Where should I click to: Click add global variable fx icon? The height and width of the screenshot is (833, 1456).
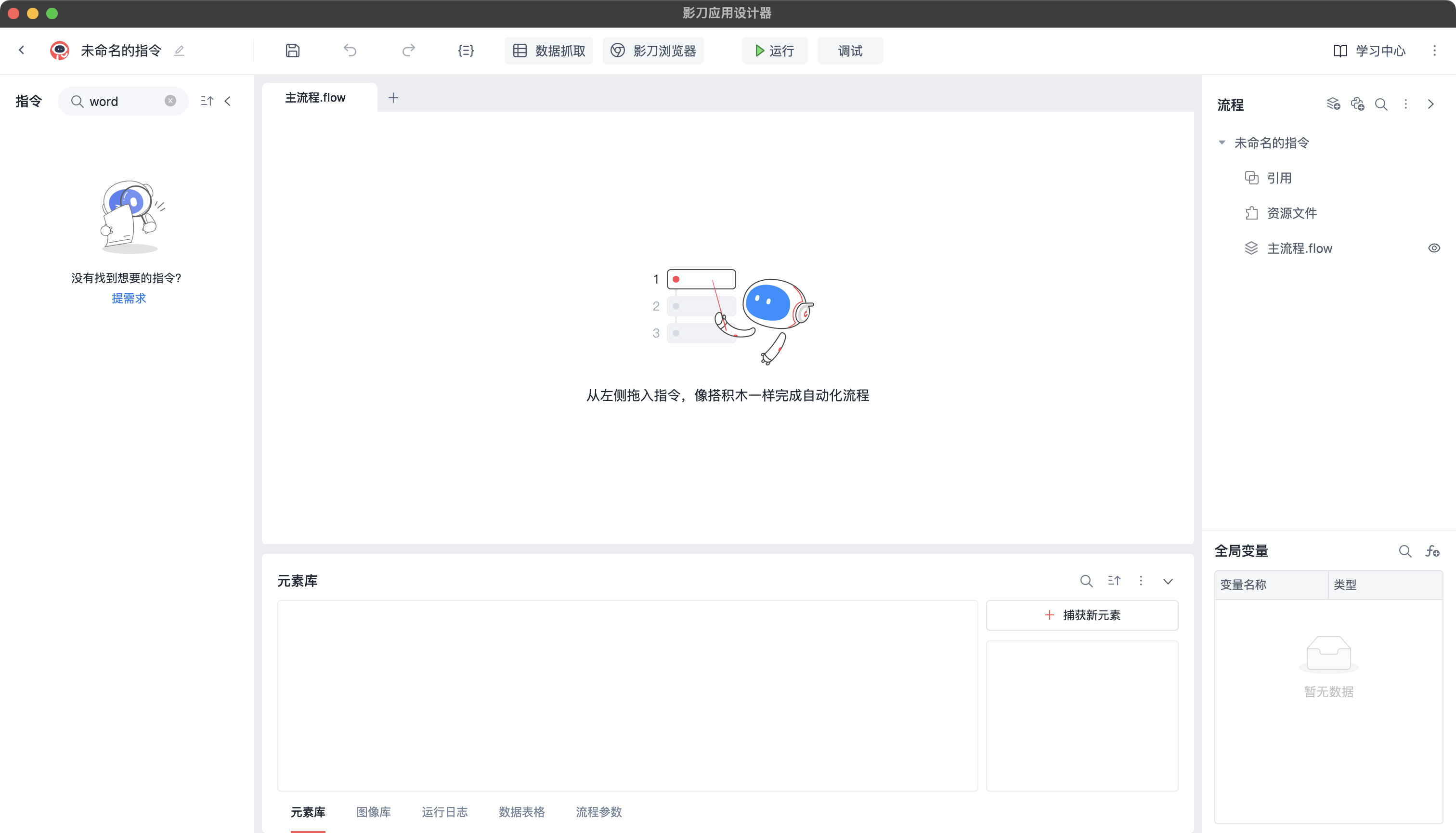pyautogui.click(x=1432, y=551)
